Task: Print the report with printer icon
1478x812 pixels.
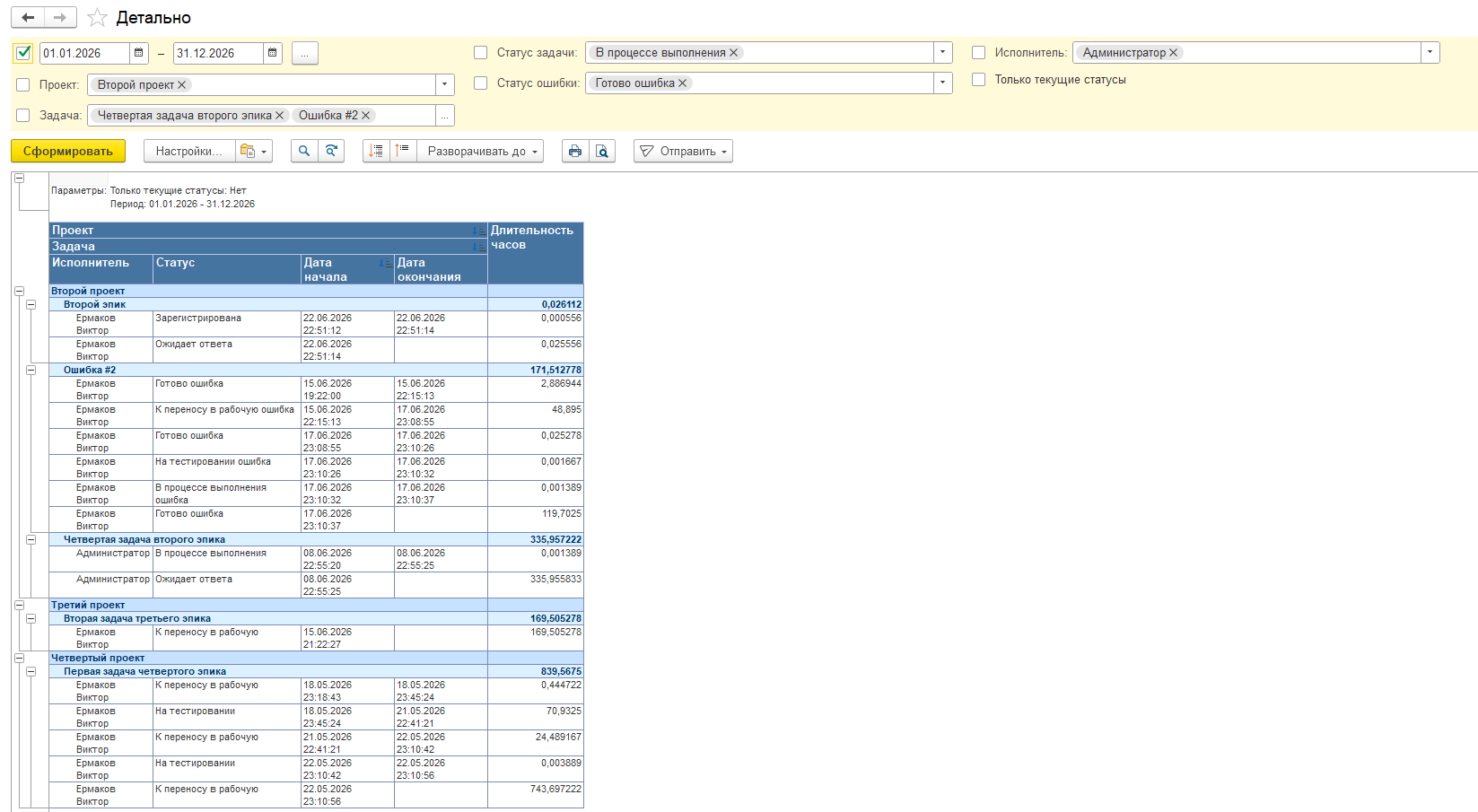Action: coord(575,151)
